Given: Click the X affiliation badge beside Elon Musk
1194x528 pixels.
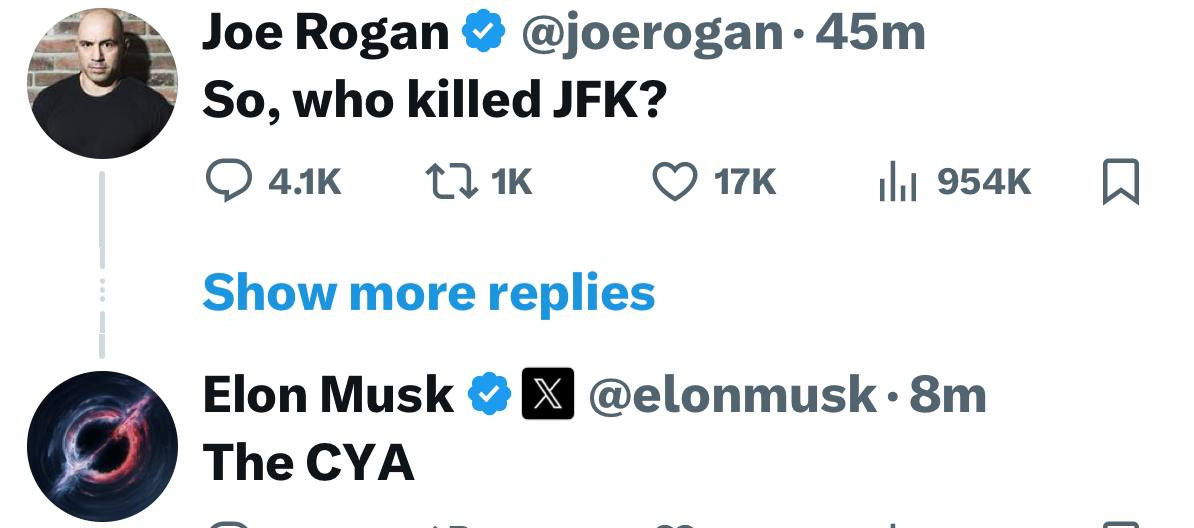Looking at the screenshot, I should point(547,394).
